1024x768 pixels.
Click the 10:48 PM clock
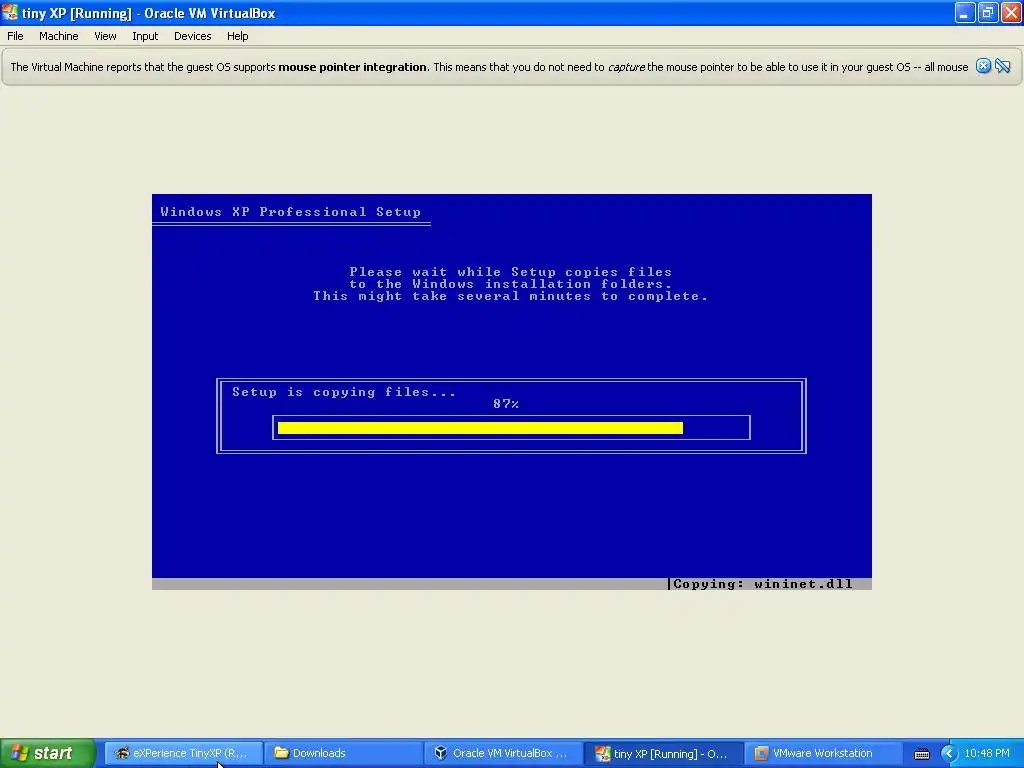click(x=987, y=753)
